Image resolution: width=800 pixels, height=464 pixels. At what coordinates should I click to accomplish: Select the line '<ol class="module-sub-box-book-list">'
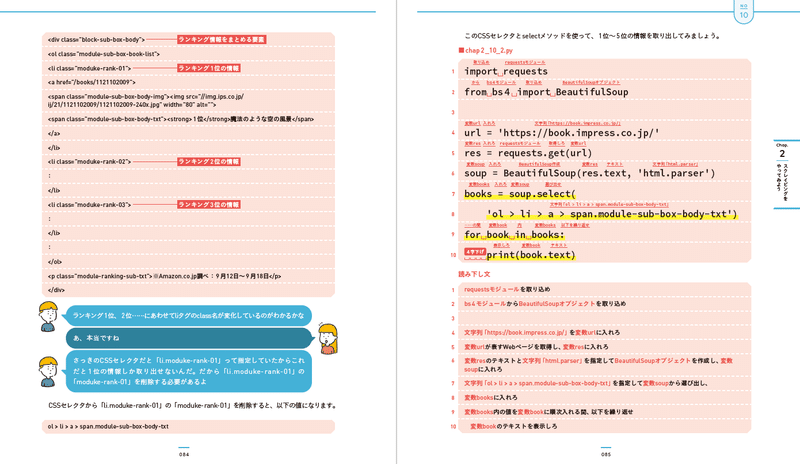coord(104,54)
